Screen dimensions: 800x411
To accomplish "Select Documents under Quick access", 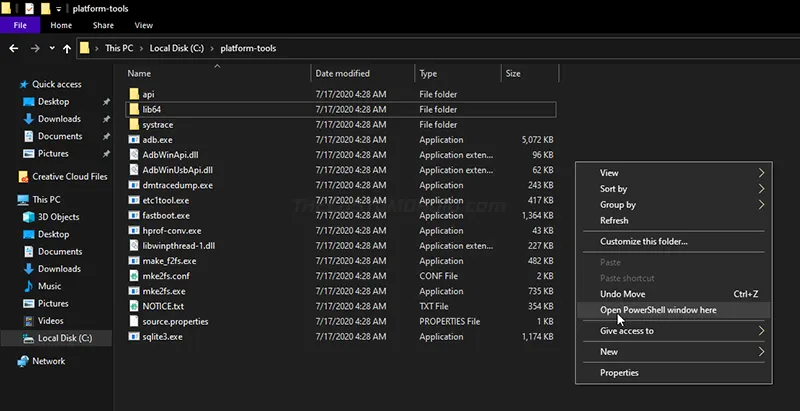I will 60,137.
